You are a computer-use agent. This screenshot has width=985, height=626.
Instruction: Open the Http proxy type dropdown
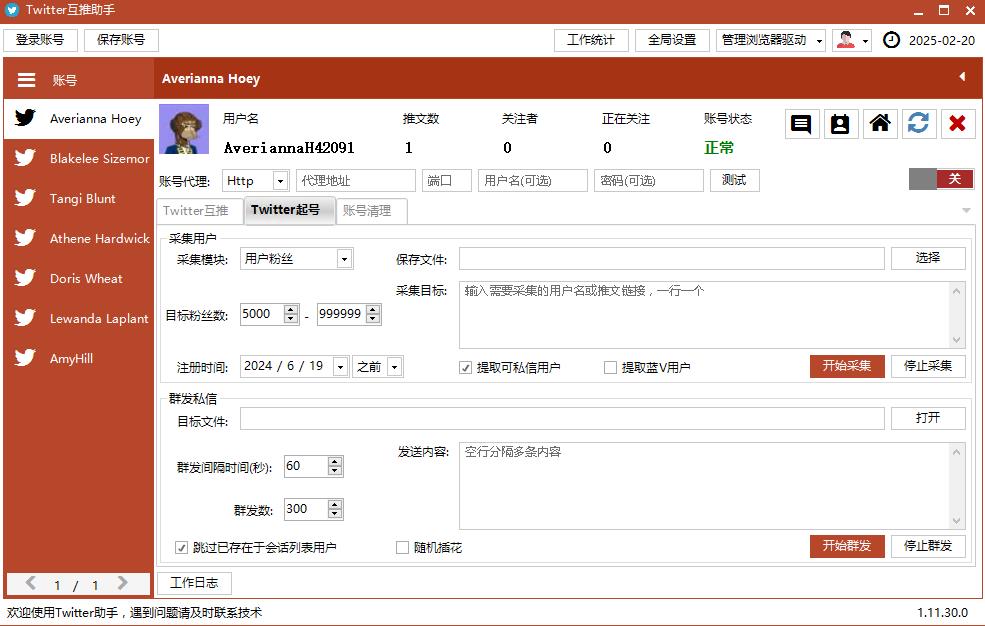coord(280,181)
